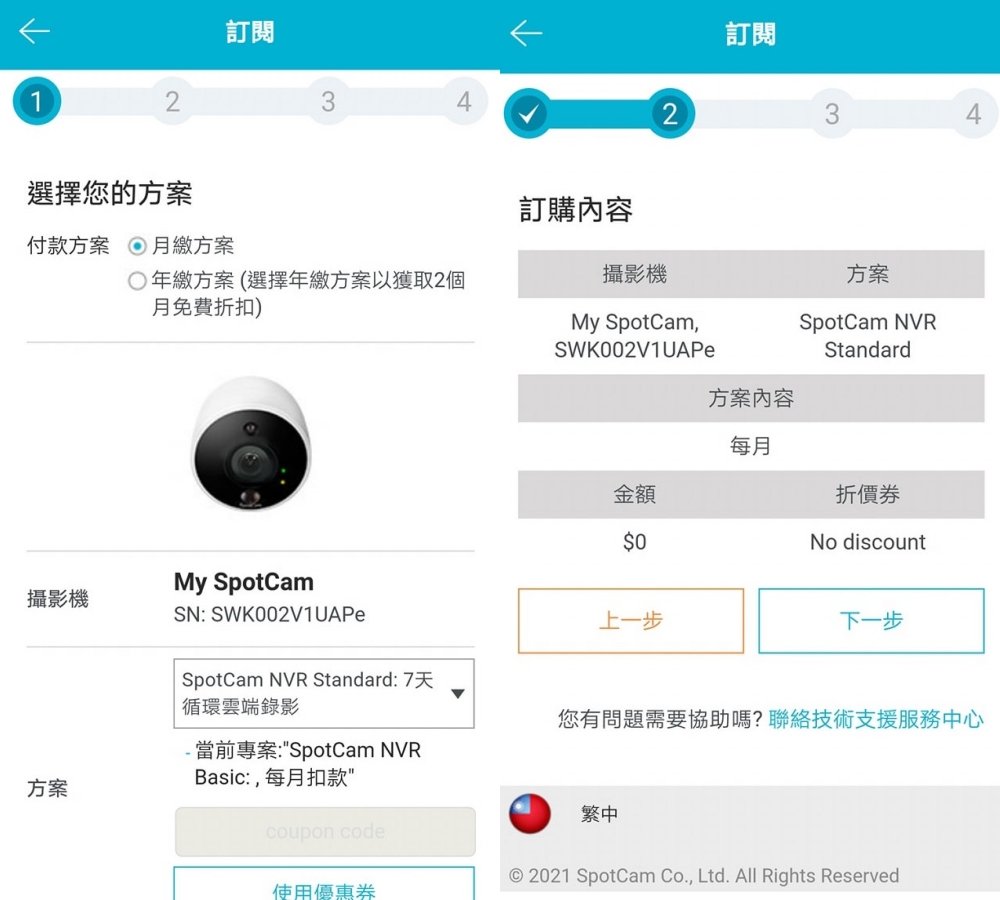Viewport: 1000px width, 900px height.
Task: Click the 金額 column header
Action: (x=635, y=494)
